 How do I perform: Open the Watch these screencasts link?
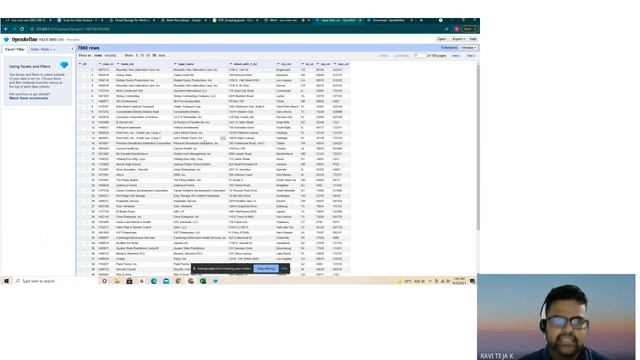click(x=29, y=98)
